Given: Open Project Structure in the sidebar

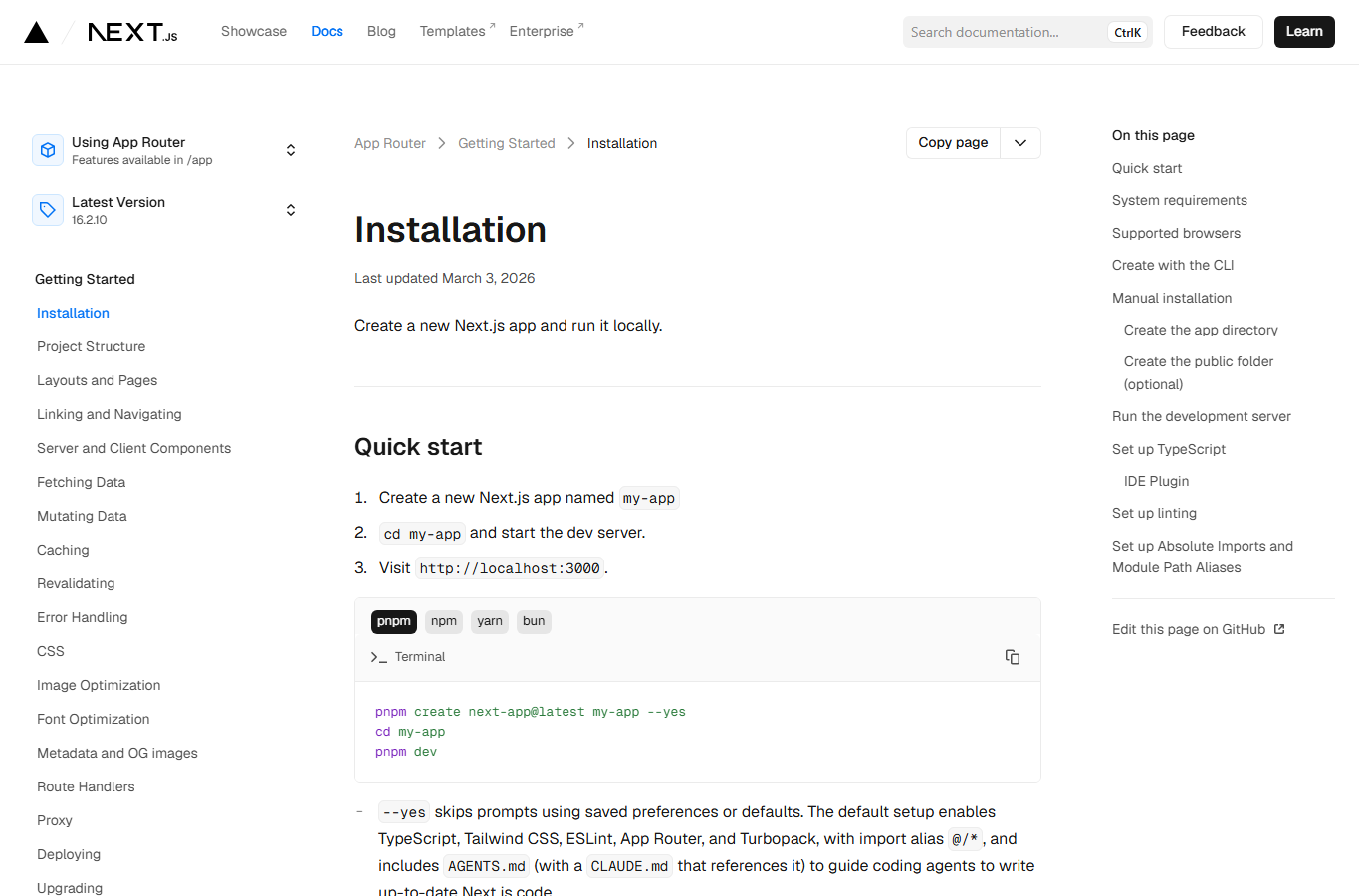Looking at the screenshot, I should (x=92, y=346).
